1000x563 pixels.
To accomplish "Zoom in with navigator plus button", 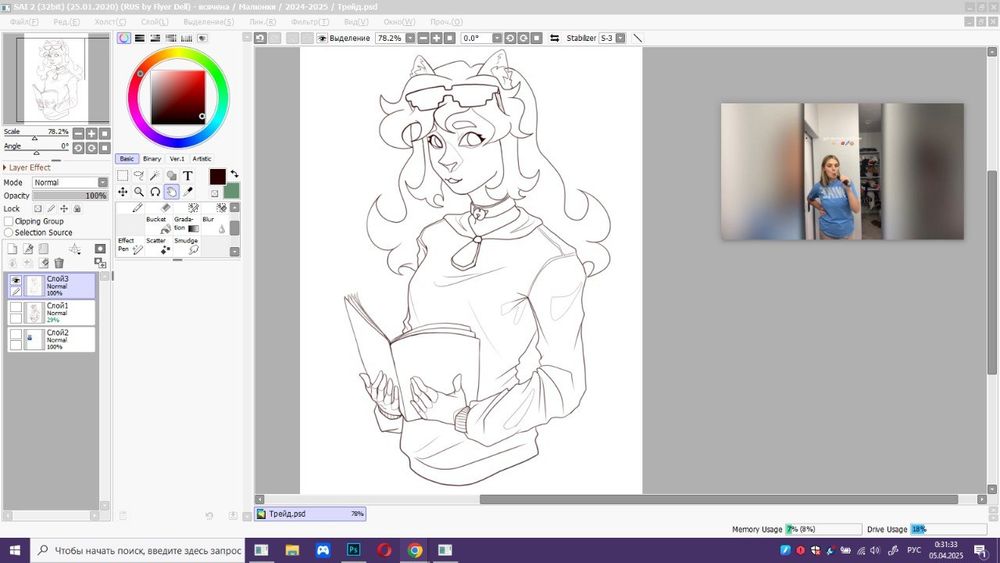I will pyautogui.click(x=91, y=133).
